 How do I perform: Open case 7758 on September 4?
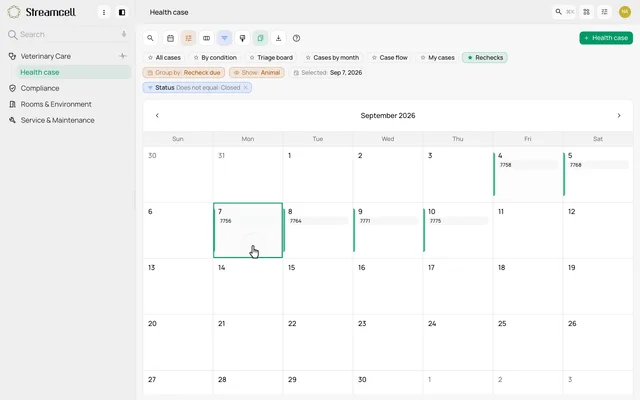(528, 165)
